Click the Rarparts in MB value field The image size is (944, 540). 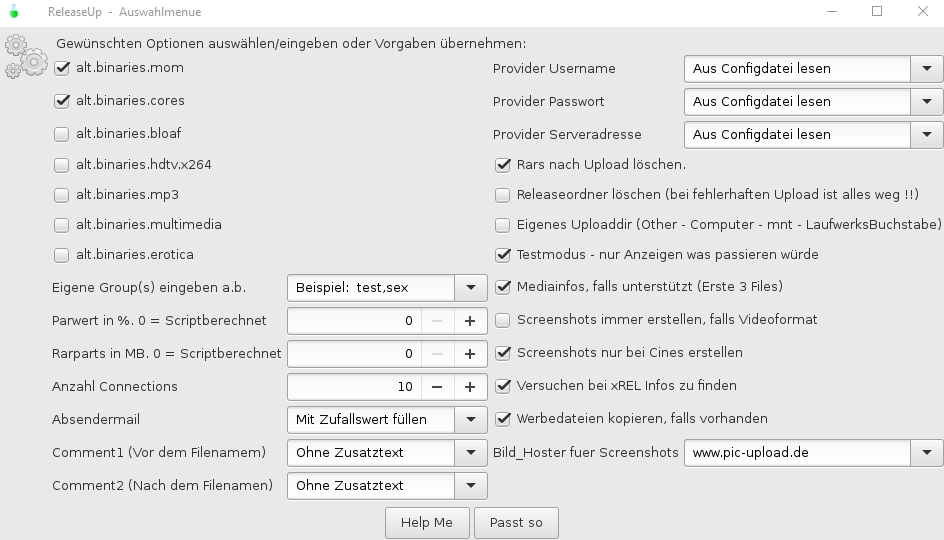(x=355, y=354)
